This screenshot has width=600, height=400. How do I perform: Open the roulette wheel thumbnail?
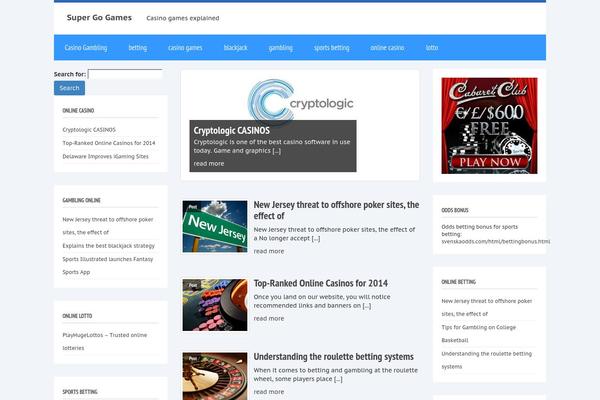pos(215,376)
